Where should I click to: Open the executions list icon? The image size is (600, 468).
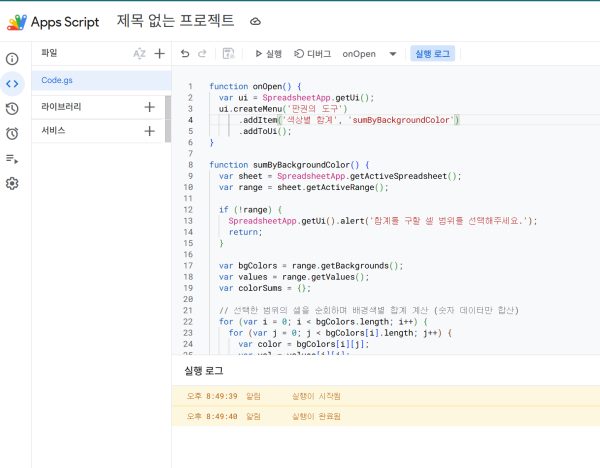pyautogui.click(x=12, y=159)
